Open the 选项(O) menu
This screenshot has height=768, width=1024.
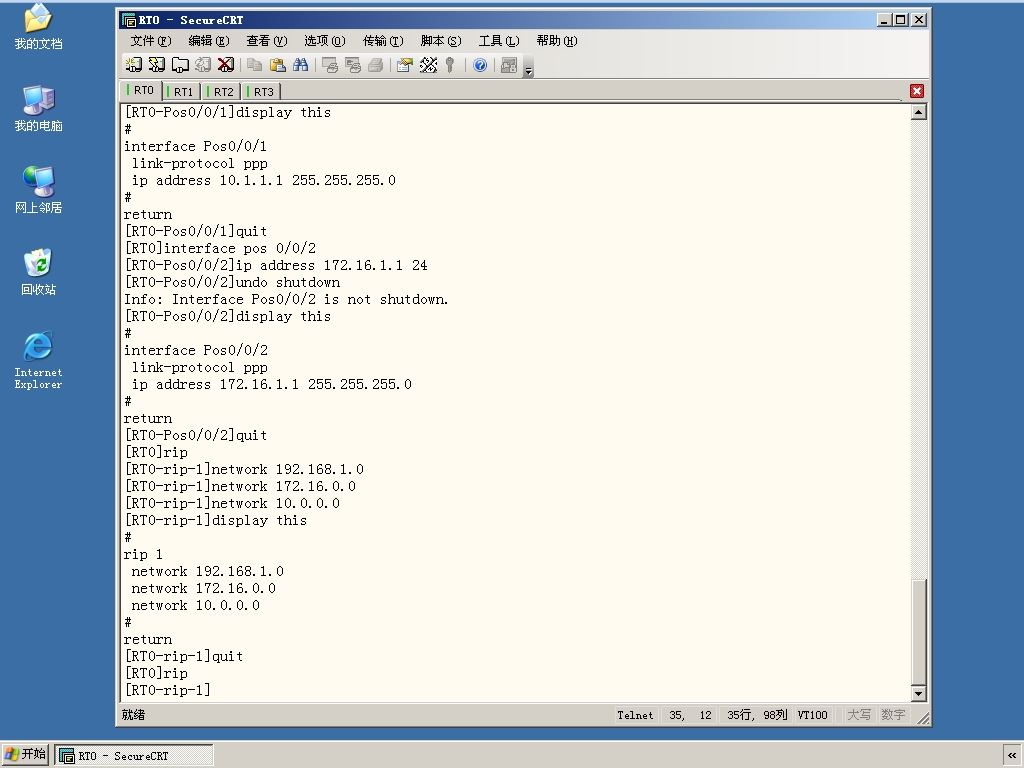[x=325, y=41]
